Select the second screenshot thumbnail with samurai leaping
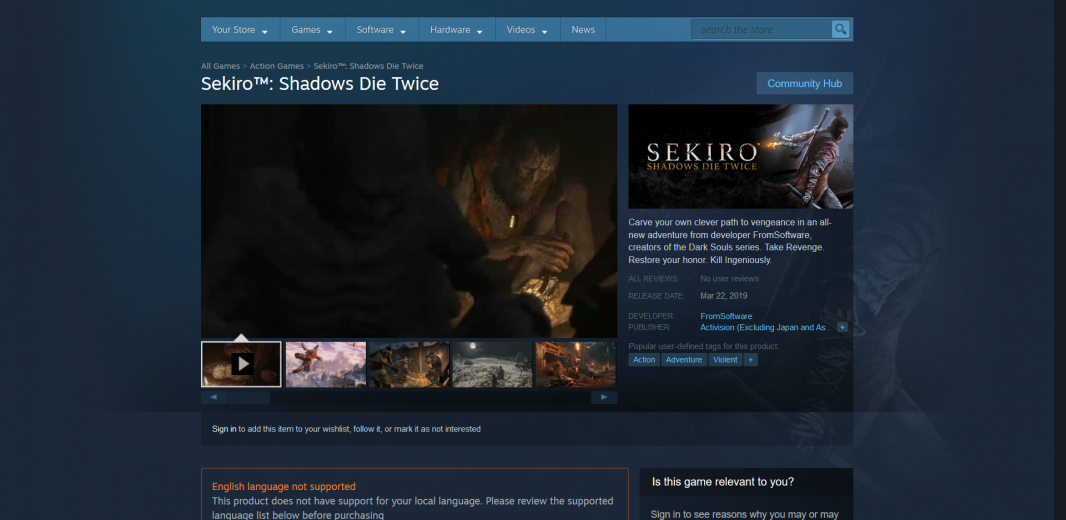1066x520 pixels. pyautogui.click(x=326, y=364)
